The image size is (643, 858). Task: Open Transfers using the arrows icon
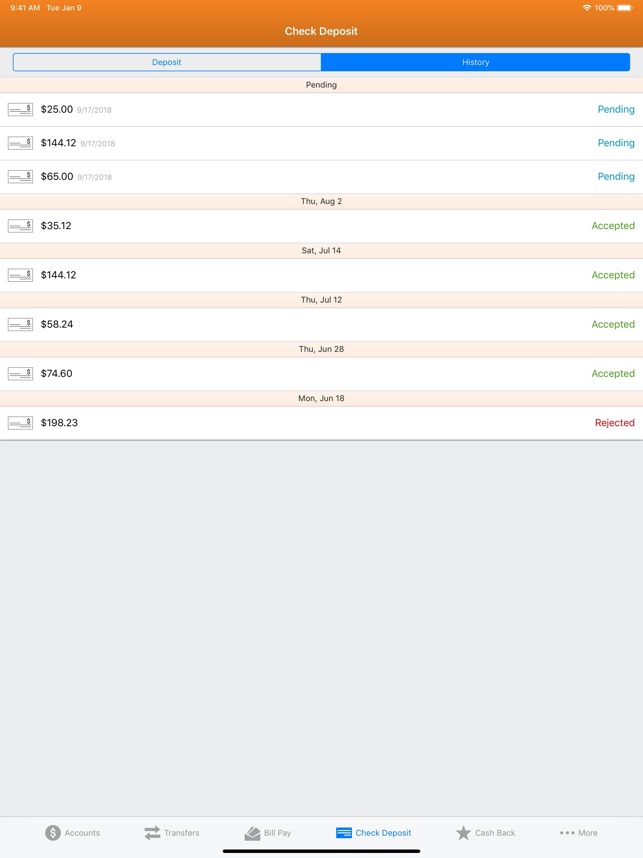coord(152,832)
